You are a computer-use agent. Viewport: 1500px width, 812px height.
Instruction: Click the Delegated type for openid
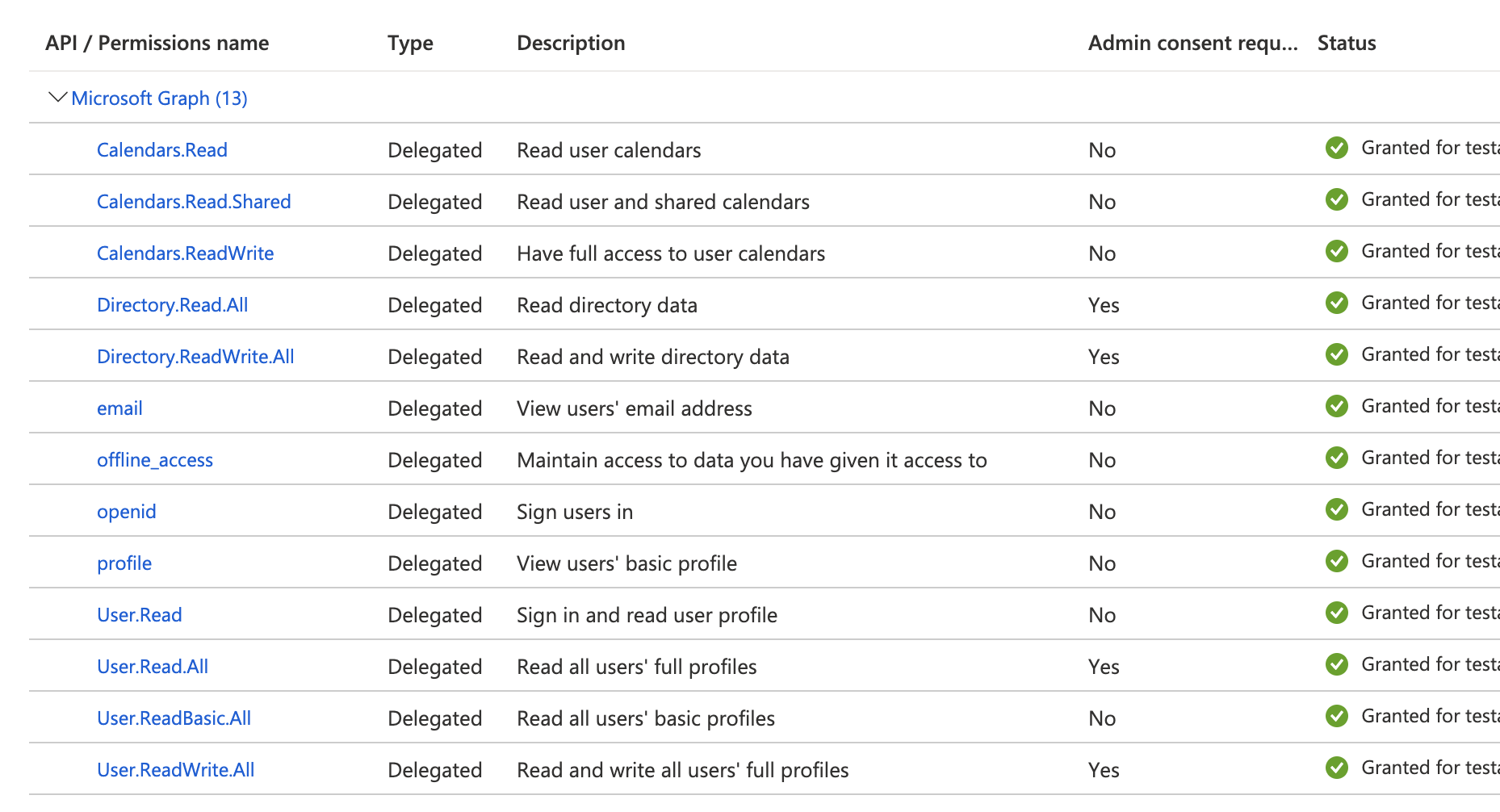point(435,512)
